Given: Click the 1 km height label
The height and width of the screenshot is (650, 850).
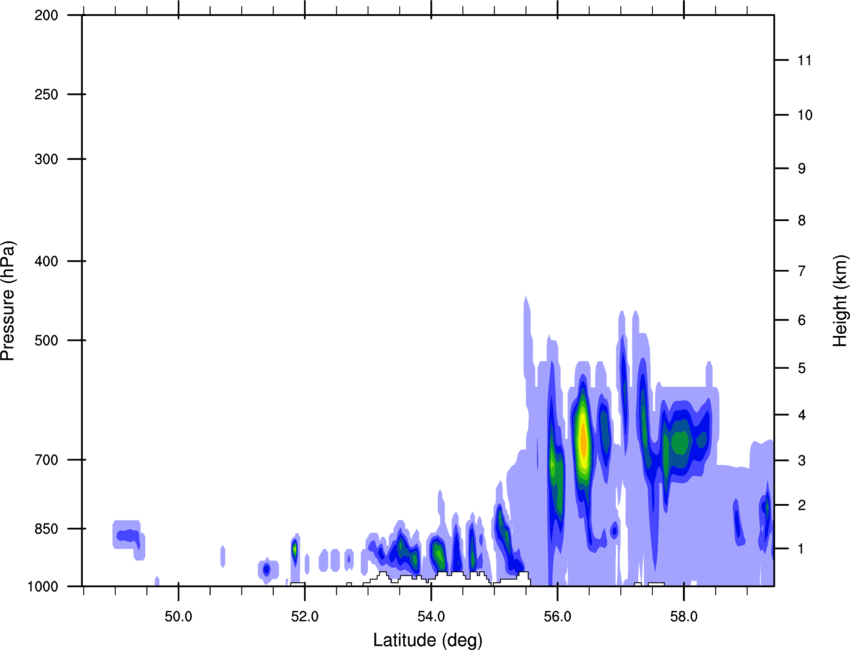Looking at the screenshot, I should pyautogui.click(x=802, y=549).
